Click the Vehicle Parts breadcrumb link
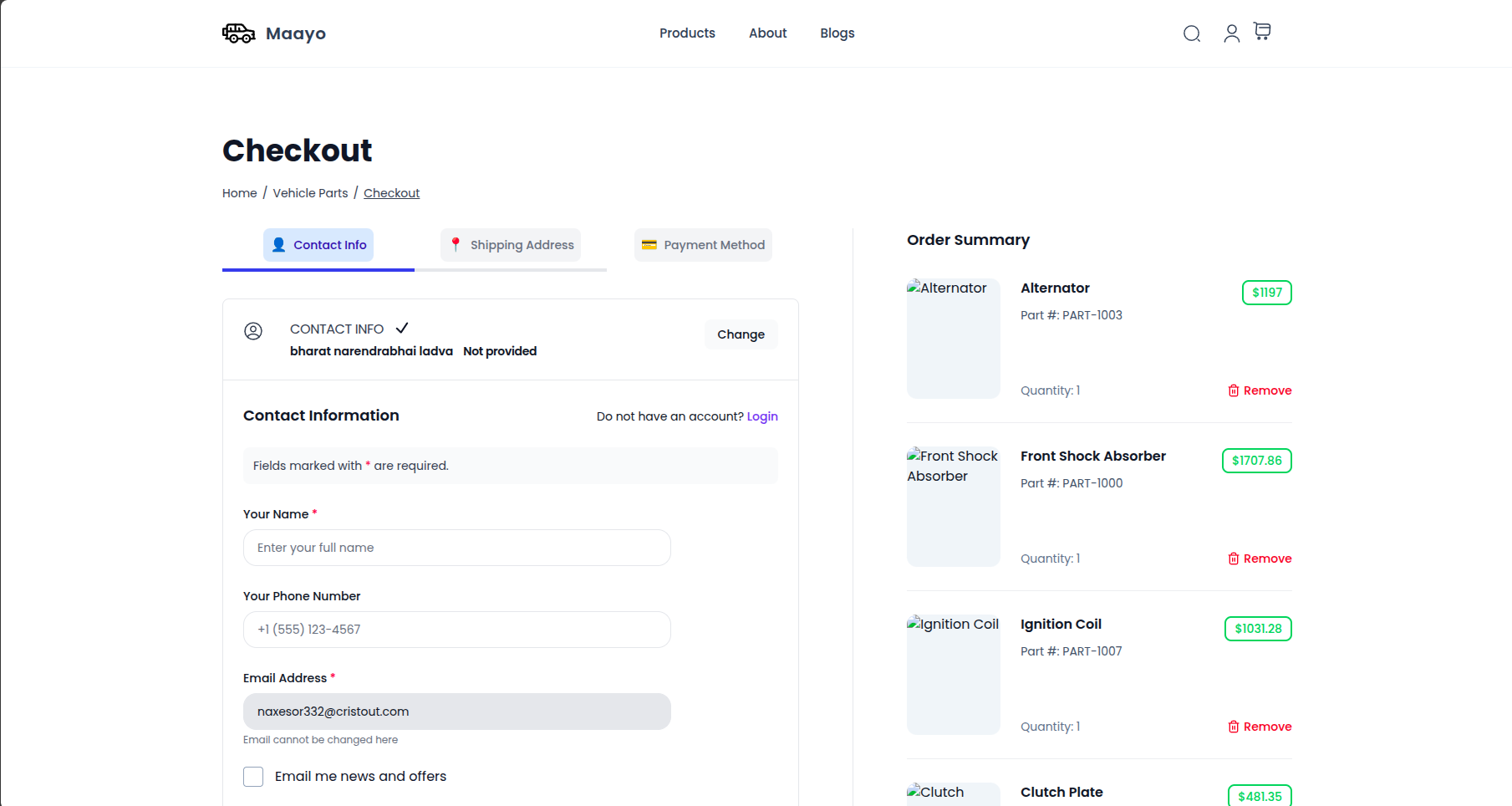1512x806 pixels. pos(310,193)
